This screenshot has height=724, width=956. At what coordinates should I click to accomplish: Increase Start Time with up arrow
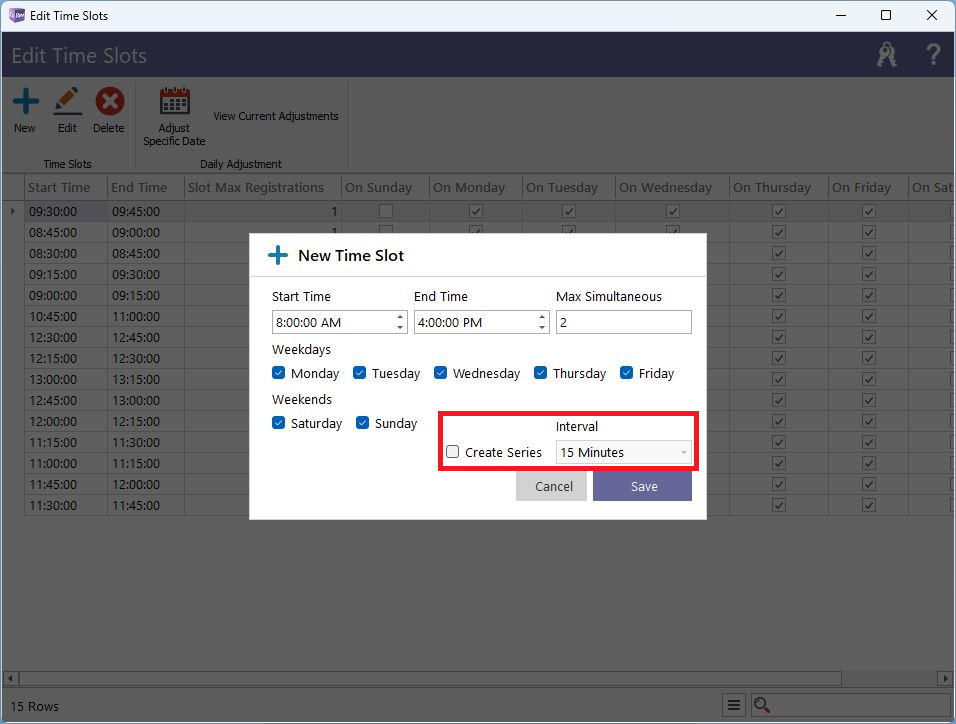click(400, 317)
